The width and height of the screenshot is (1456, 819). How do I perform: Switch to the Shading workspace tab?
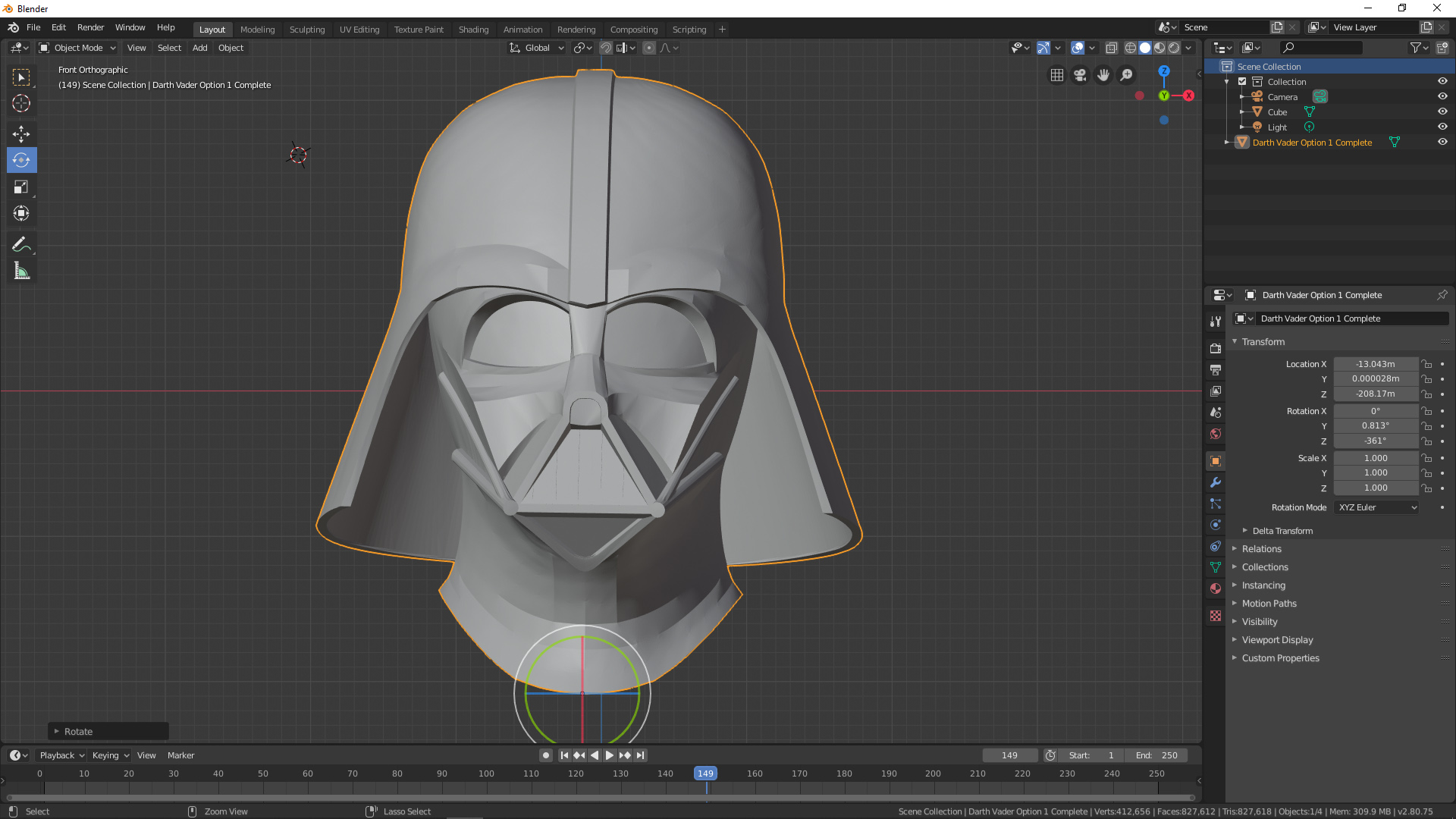[x=473, y=30]
